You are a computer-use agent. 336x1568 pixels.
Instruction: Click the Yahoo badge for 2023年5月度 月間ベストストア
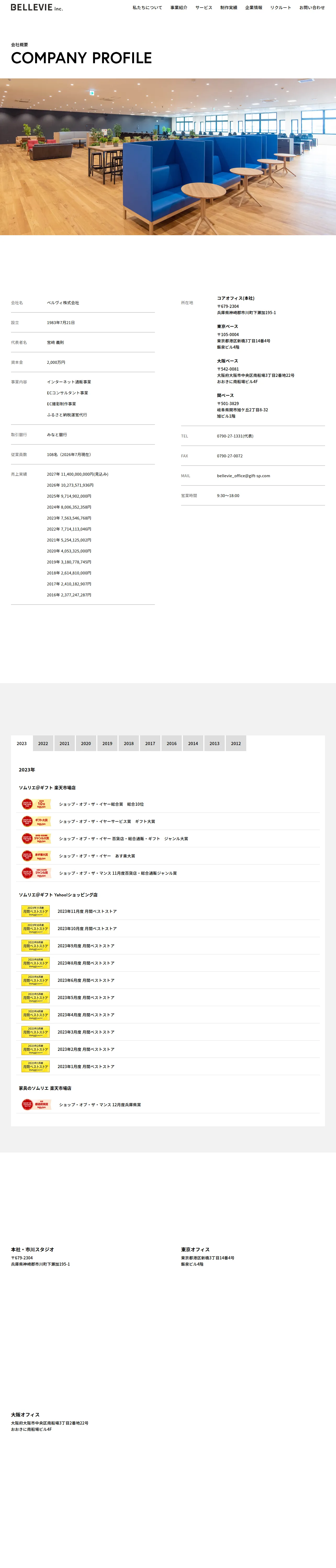pyautogui.click(x=35, y=998)
